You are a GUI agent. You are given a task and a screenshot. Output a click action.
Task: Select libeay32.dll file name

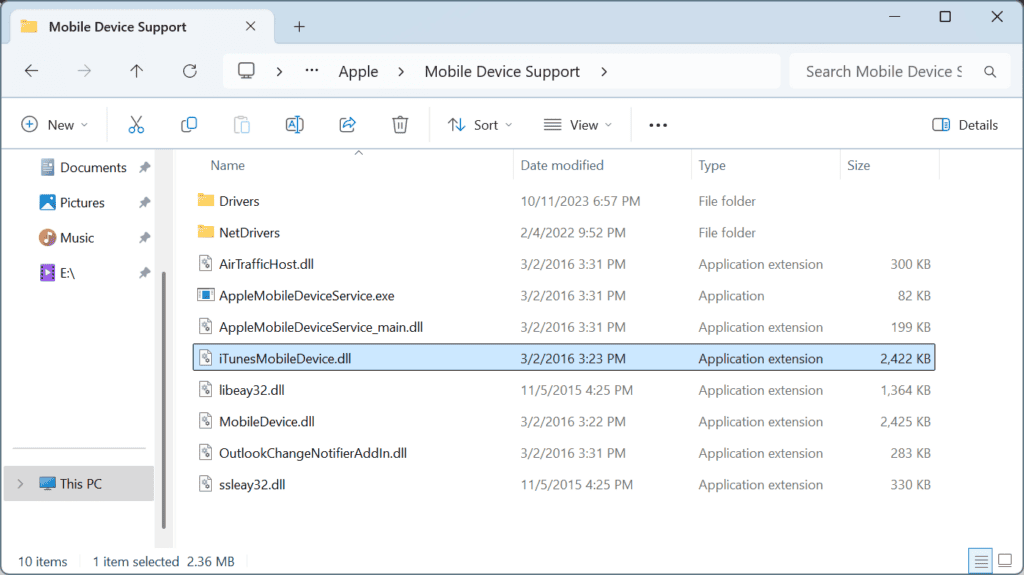(x=251, y=390)
